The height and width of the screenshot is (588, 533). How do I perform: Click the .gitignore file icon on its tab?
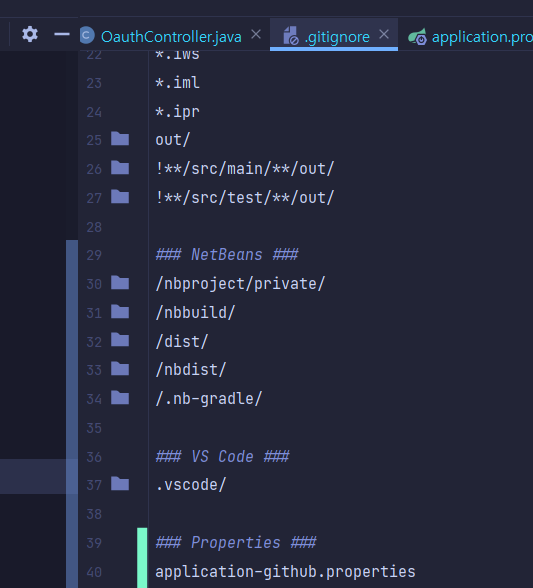coord(290,36)
